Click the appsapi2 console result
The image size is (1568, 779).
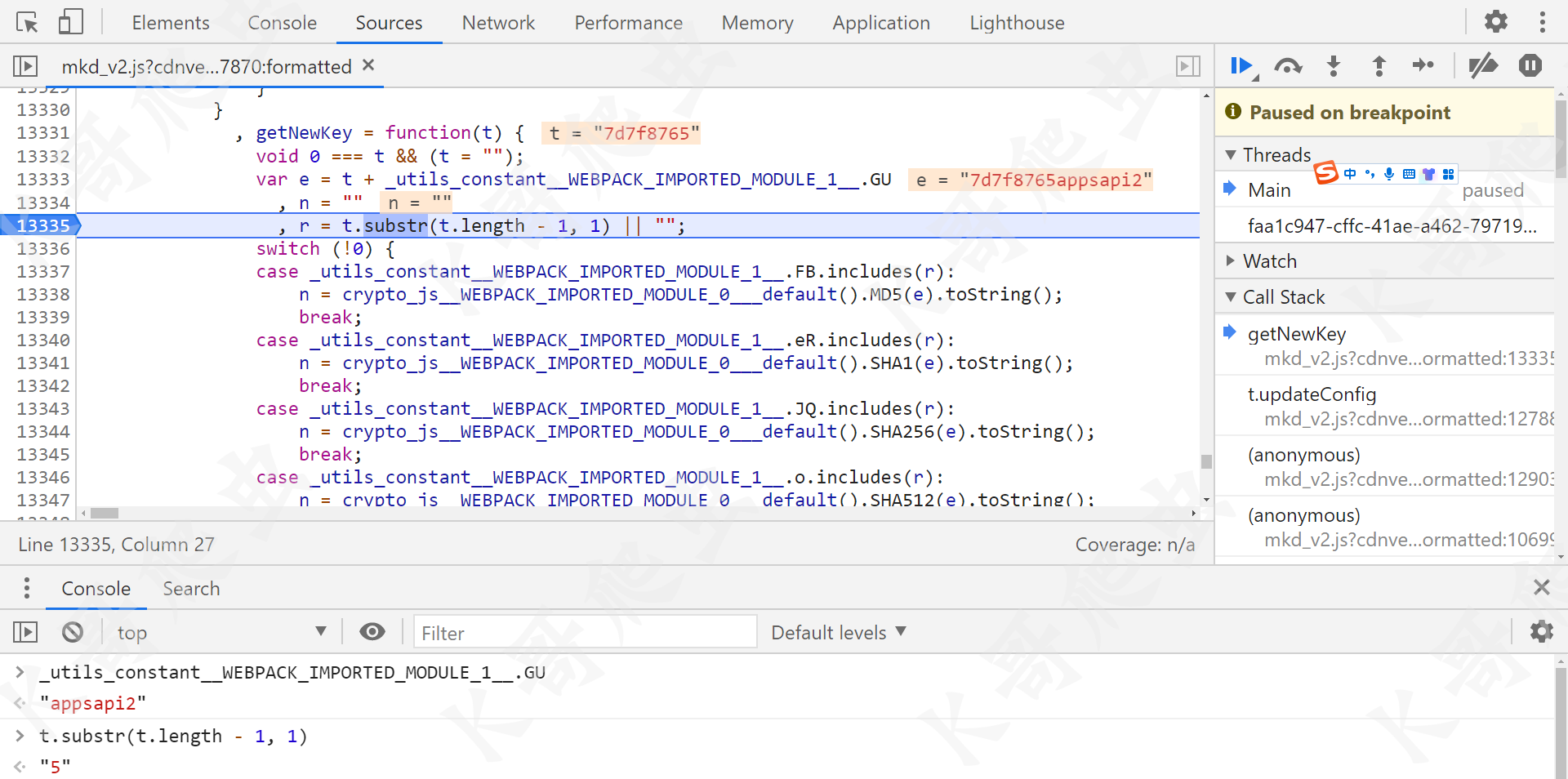[93, 703]
